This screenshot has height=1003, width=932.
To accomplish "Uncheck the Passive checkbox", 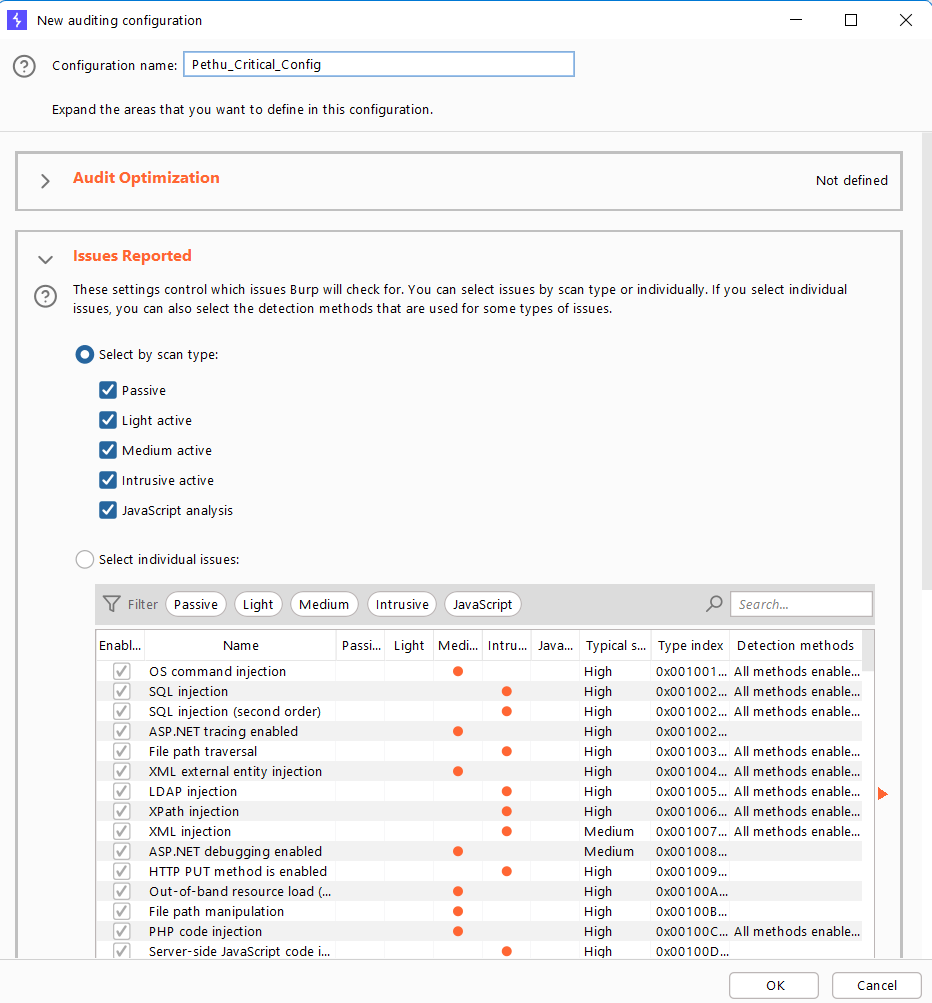I will [108, 390].
